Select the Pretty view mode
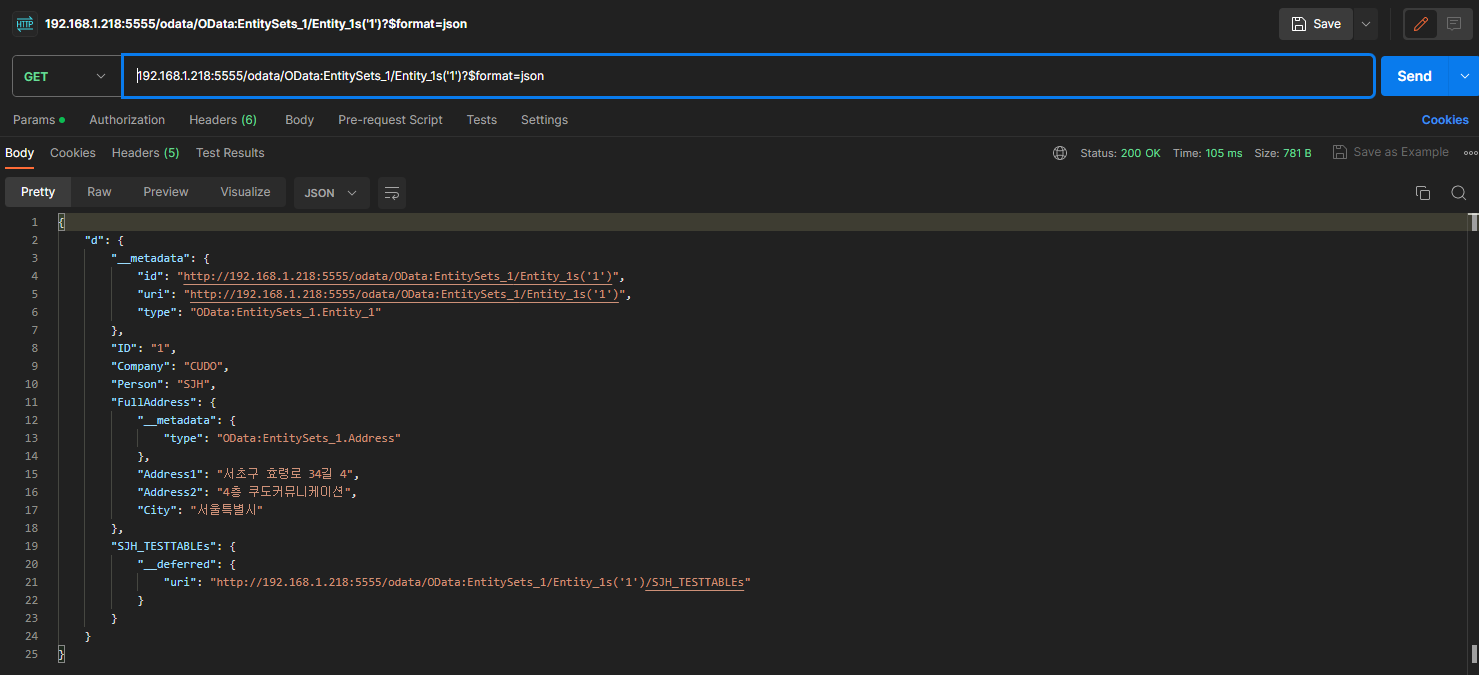The width and height of the screenshot is (1479, 675). pyautogui.click(x=38, y=192)
